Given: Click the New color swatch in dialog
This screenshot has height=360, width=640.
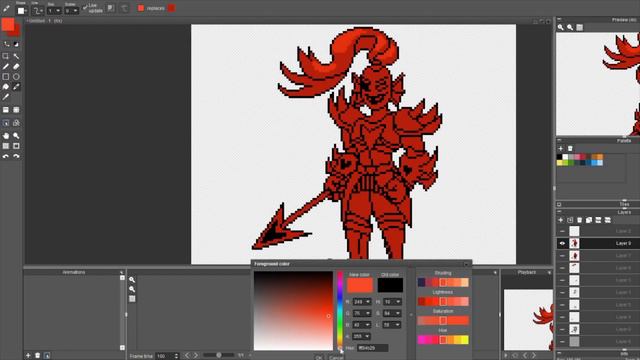Looking at the screenshot, I should point(360,285).
